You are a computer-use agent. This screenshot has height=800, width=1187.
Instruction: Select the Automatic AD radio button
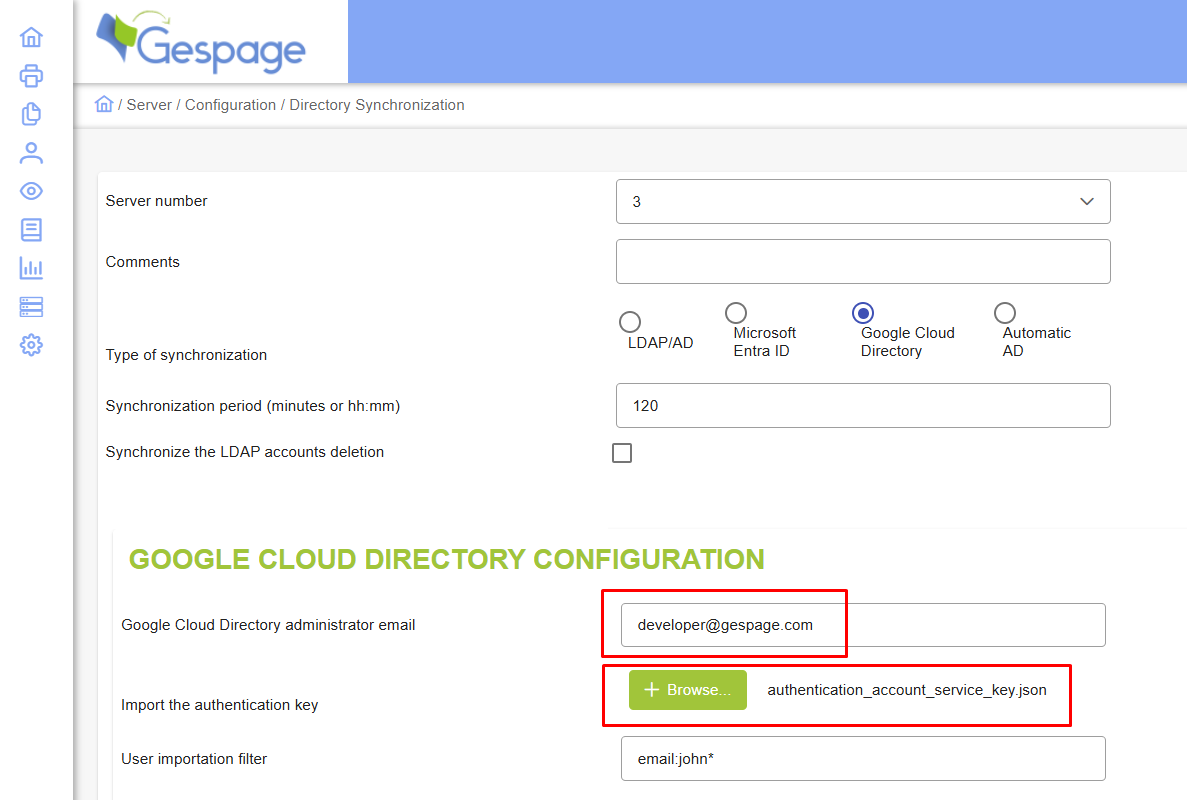[x=1005, y=313]
